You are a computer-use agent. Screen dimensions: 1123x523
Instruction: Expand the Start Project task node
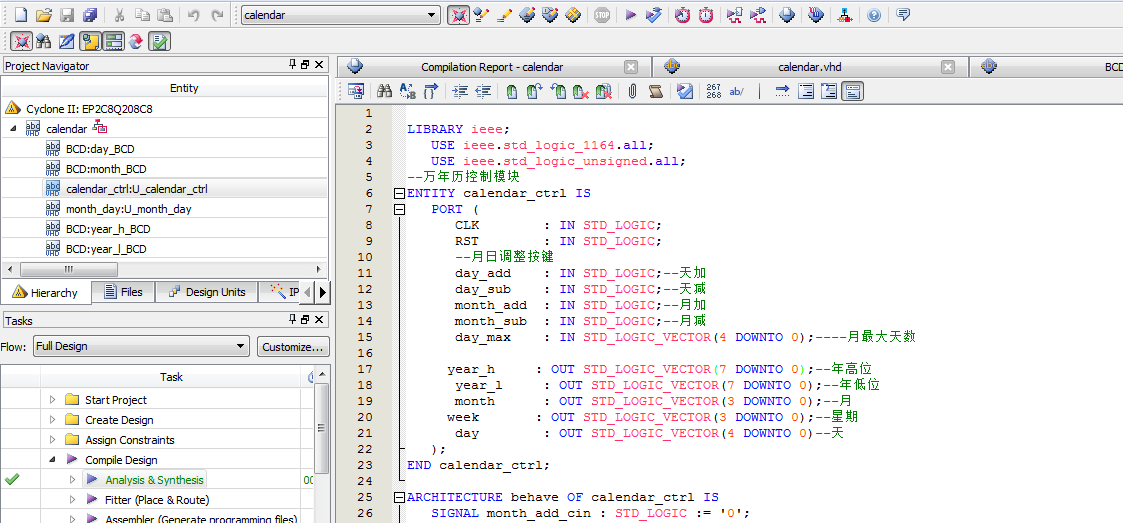(53, 400)
